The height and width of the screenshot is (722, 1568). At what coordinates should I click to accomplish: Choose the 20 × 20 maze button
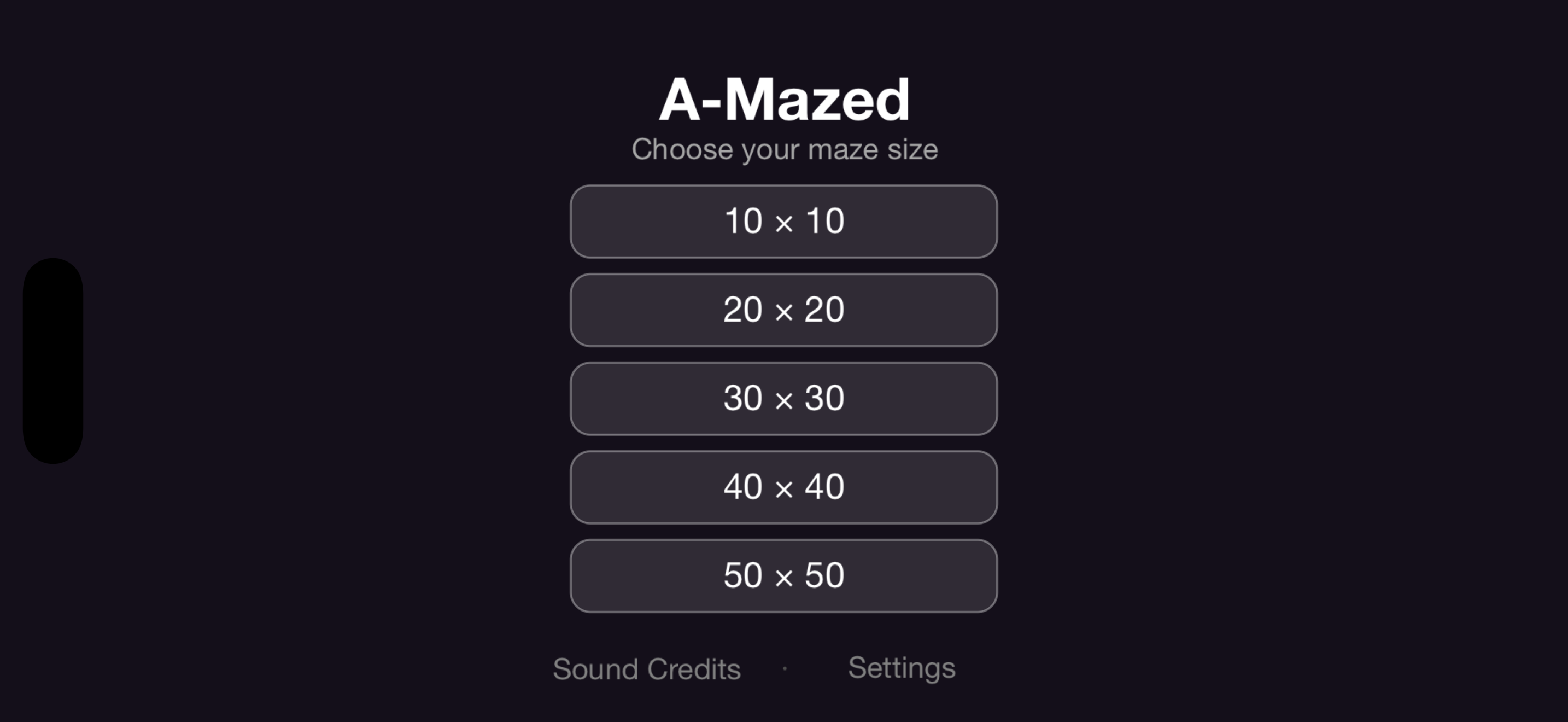tap(783, 311)
